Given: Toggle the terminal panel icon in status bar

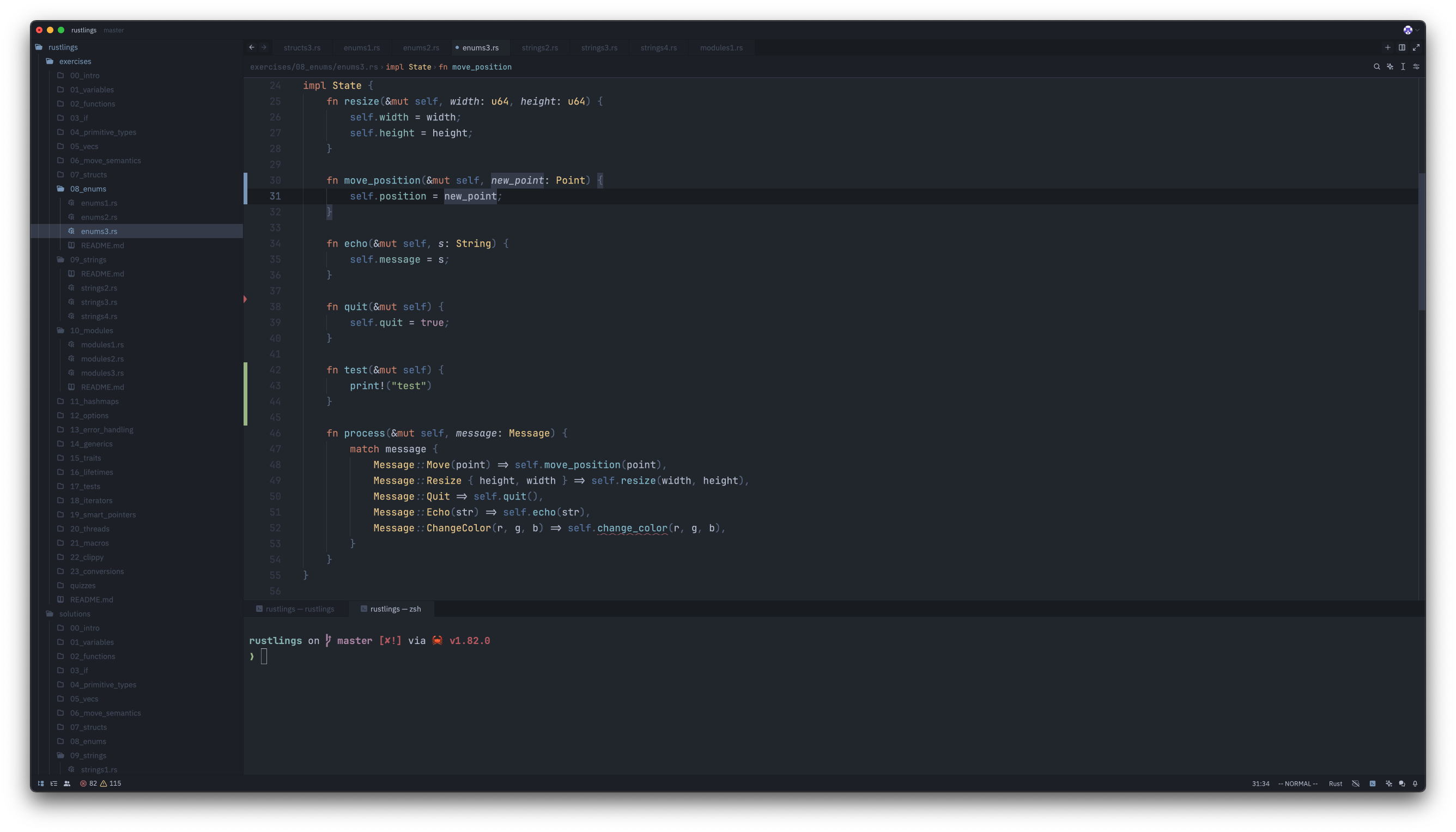Looking at the screenshot, I should [x=1373, y=784].
